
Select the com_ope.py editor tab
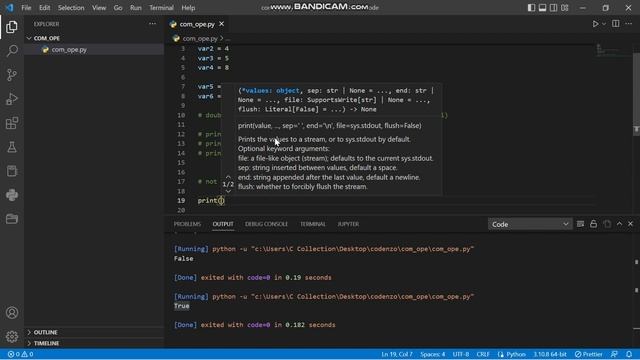197,24
